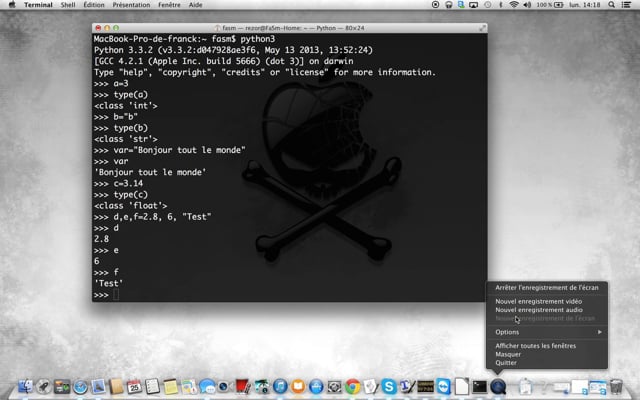Open the Fenêtre menu
The image size is (640, 400).
click(x=169, y=5)
